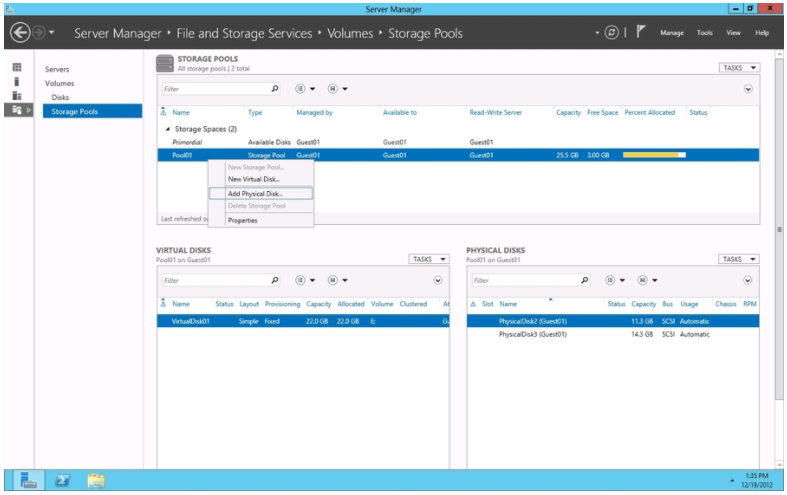787x495 pixels.
Task: Open the Storage Pools TASKS dropdown
Action: click(739, 68)
